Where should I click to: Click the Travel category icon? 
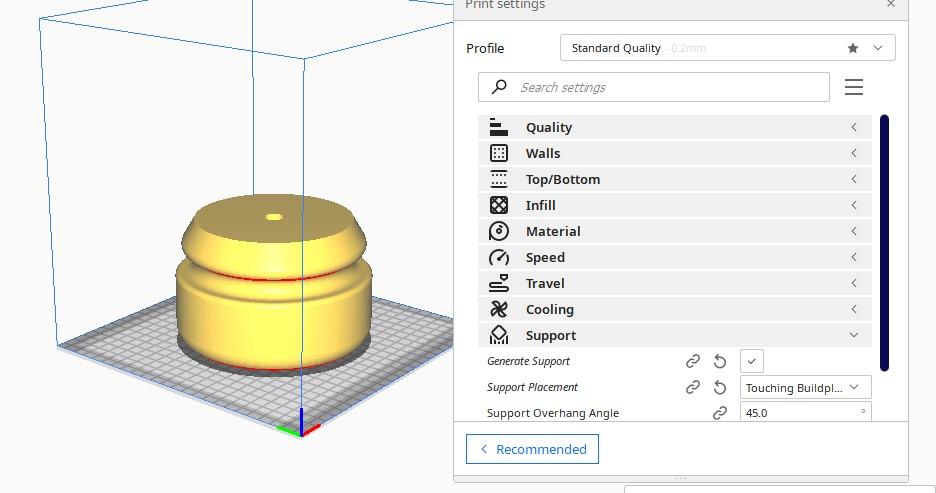click(498, 283)
